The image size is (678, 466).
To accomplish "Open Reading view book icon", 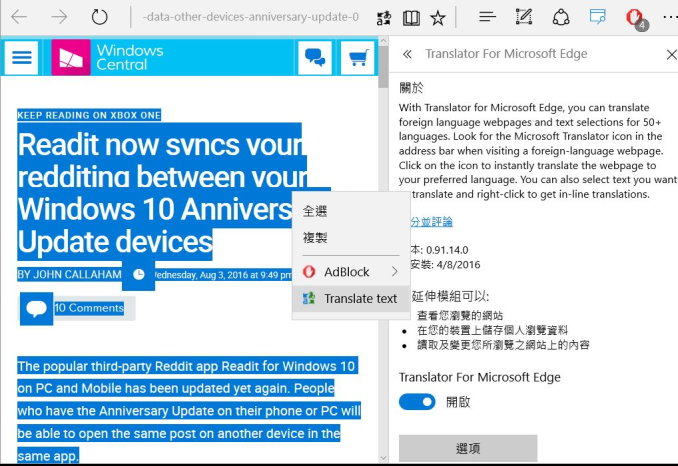I will 411,18.
